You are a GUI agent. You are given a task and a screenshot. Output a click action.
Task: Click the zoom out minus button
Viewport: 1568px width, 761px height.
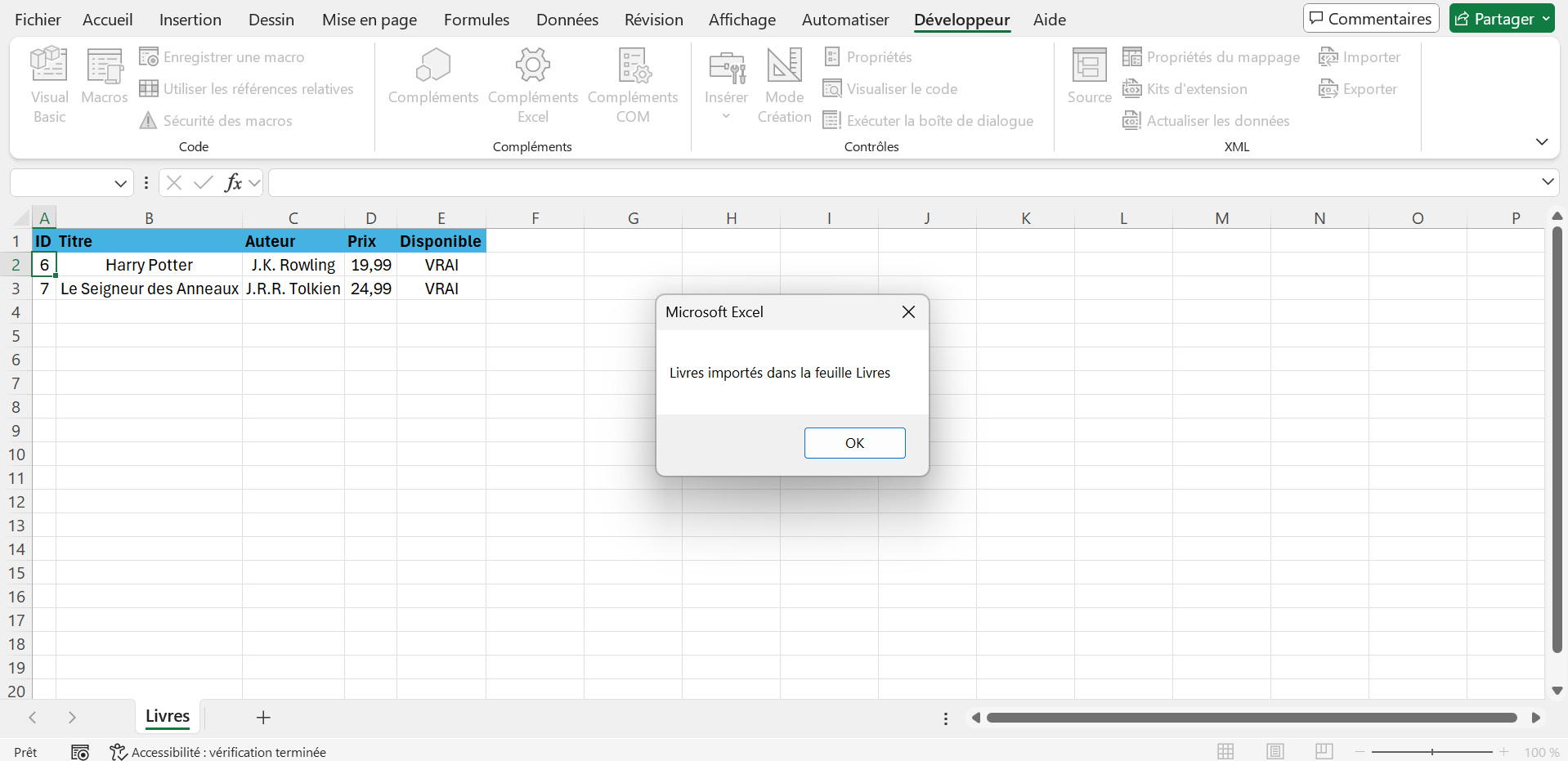[x=1360, y=752]
